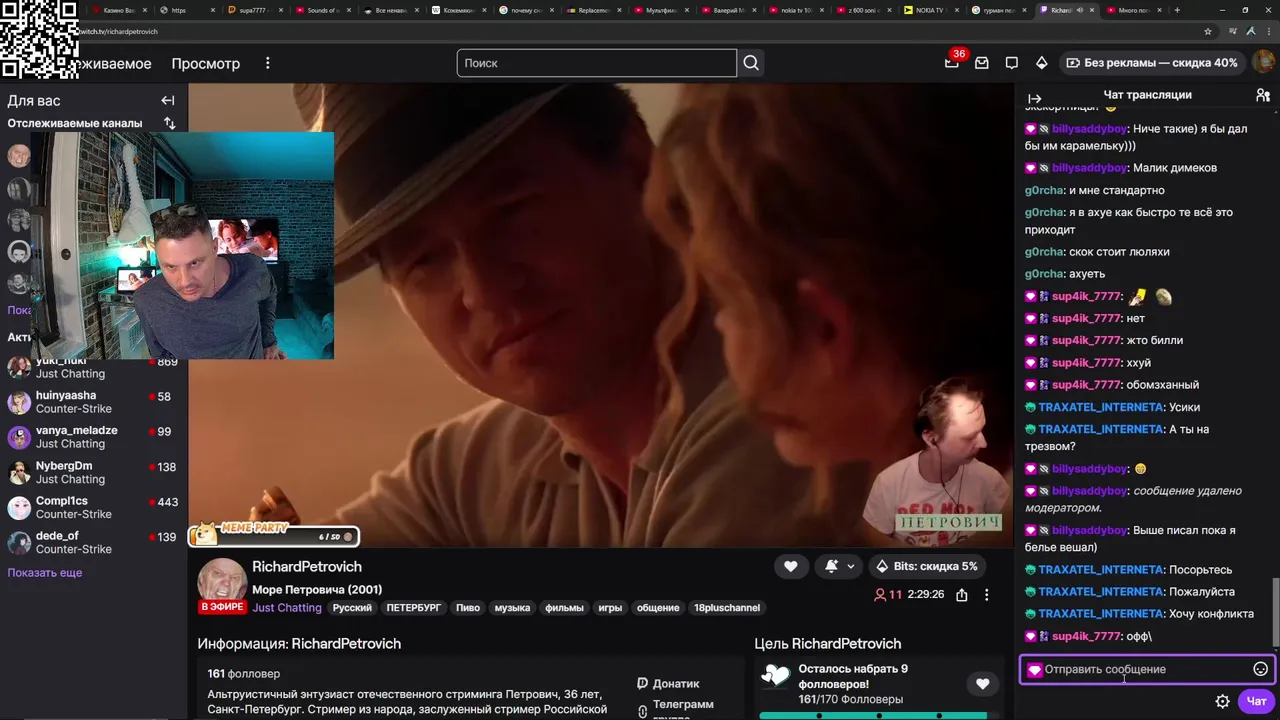The image size is (1280, 720).
Task: Click Без рекламы — скидка 40% button
Action: click(x=1151, y=63)
